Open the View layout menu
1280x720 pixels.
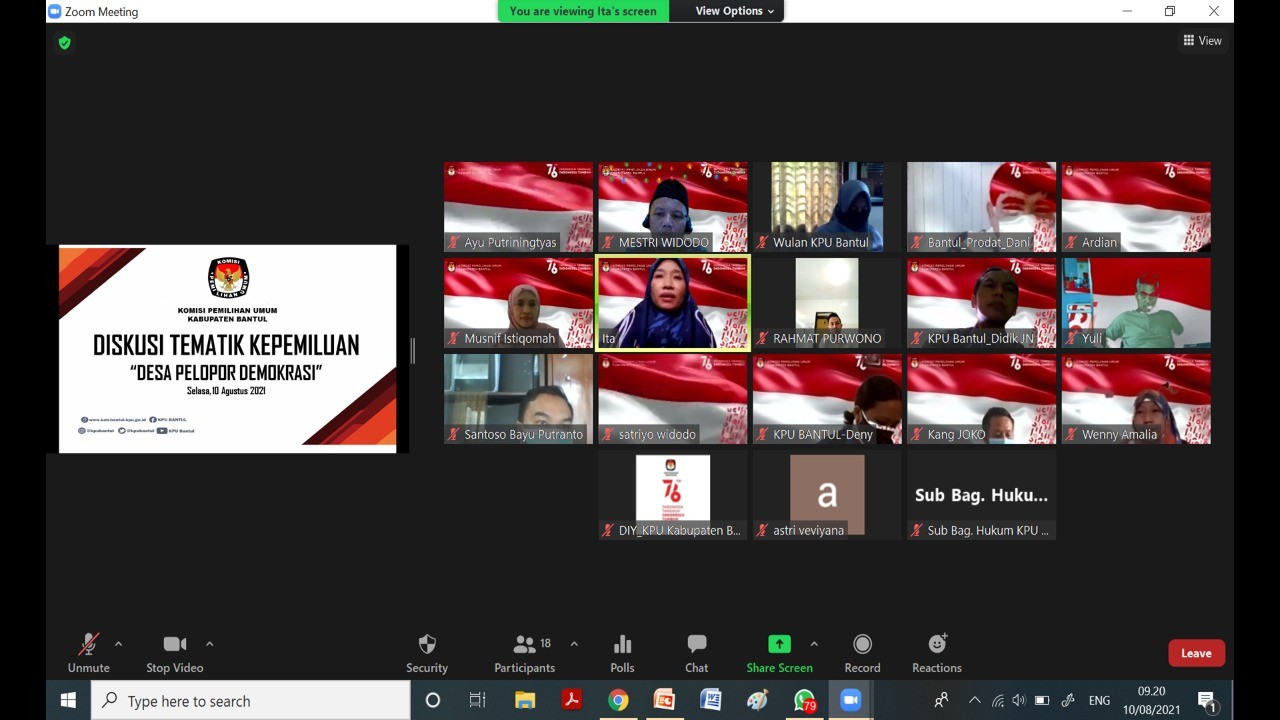[1202, 41]
